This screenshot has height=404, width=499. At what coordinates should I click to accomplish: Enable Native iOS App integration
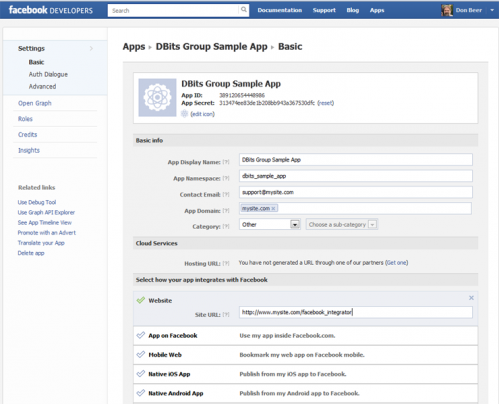coord(141,374)
